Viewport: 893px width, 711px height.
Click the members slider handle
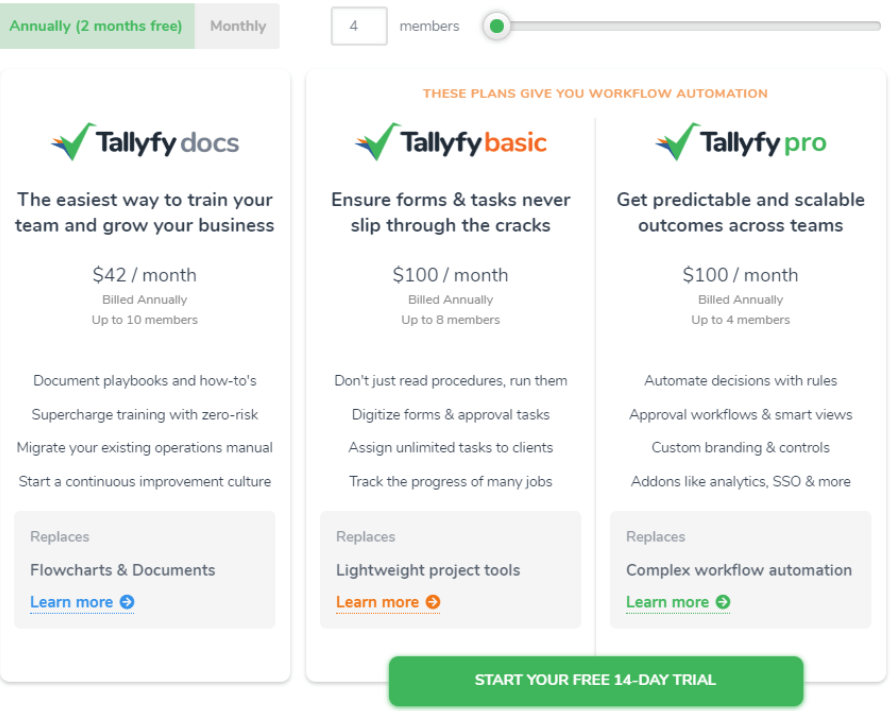coord(497,26)
